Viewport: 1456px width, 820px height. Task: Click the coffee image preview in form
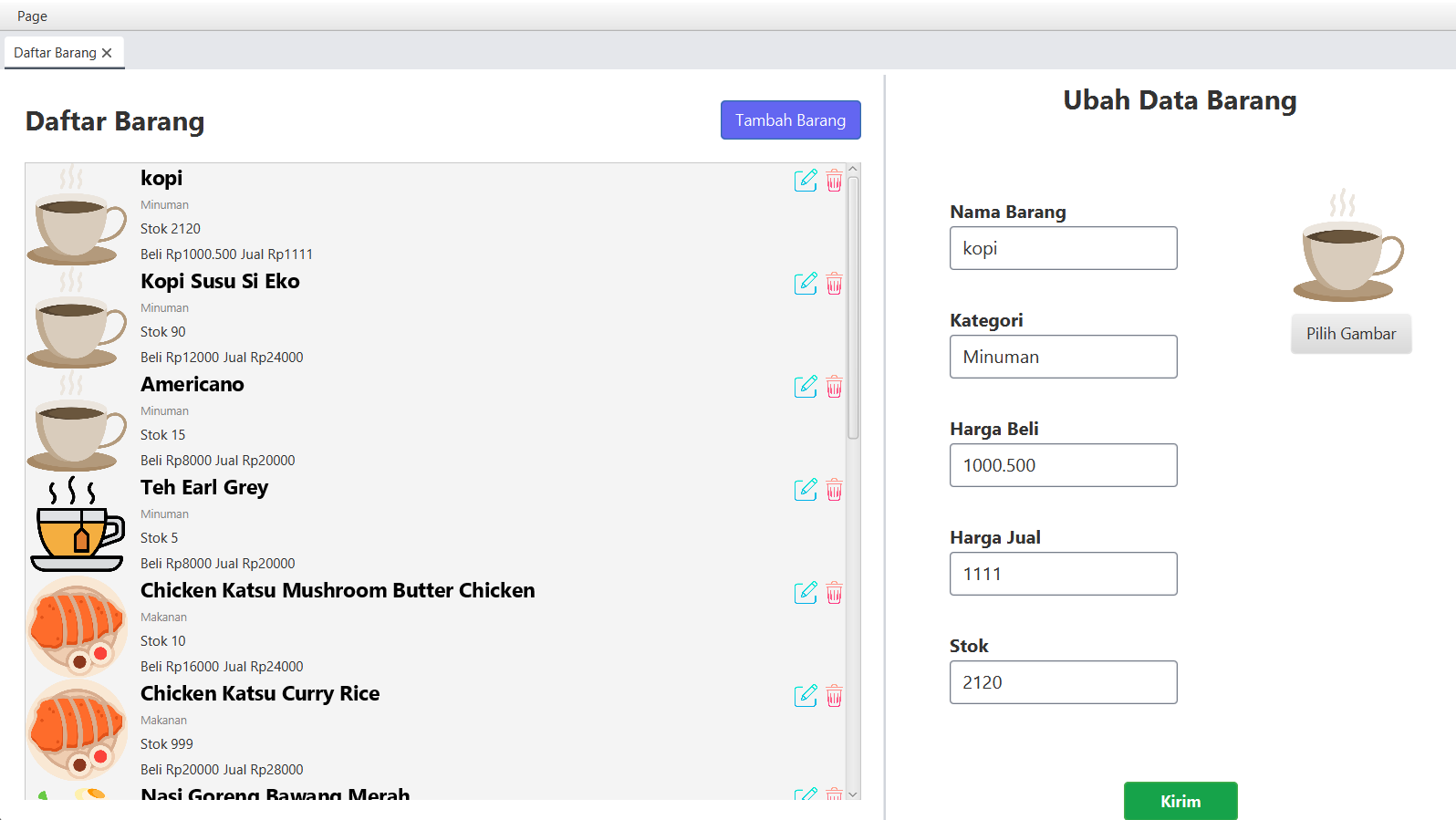pos(1348,245)
